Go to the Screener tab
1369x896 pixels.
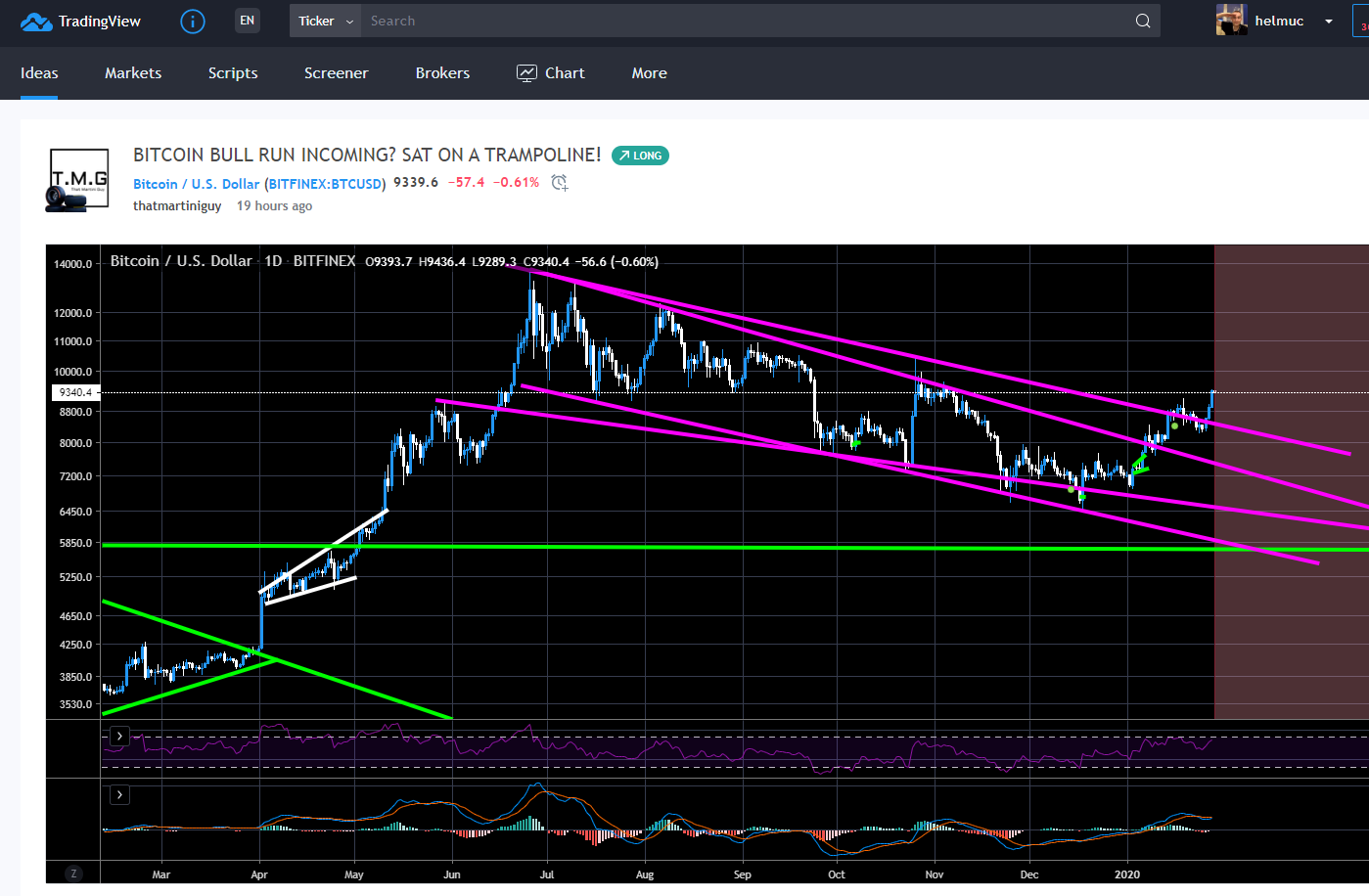(336, 73)
